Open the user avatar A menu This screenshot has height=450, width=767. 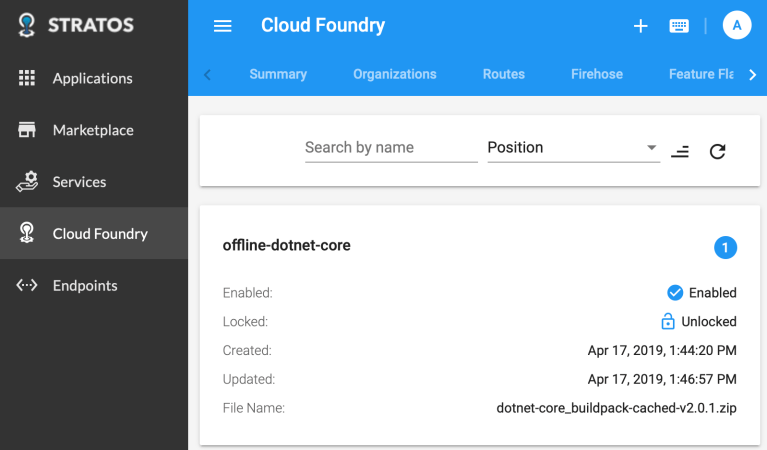(x=737, y=25)
